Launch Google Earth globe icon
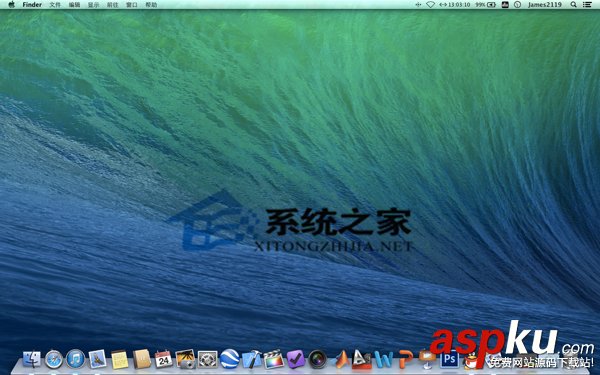Viewport: 600px width, 375px height. pyautogui.click(x=230, y=359)
